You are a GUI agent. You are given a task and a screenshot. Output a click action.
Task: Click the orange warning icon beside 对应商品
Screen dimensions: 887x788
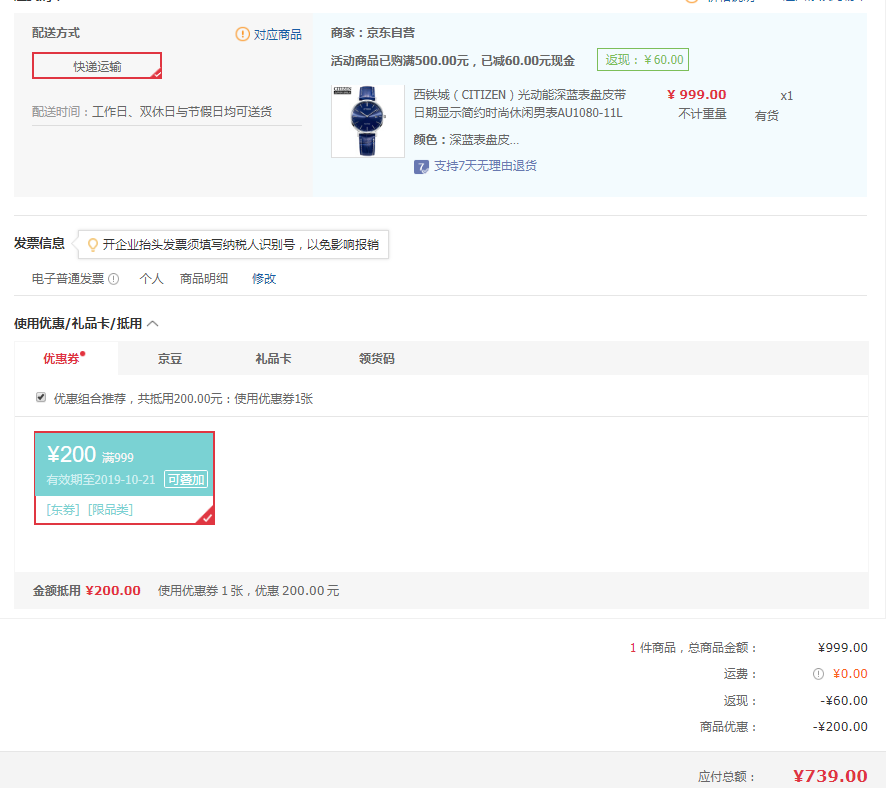point(242,34)
